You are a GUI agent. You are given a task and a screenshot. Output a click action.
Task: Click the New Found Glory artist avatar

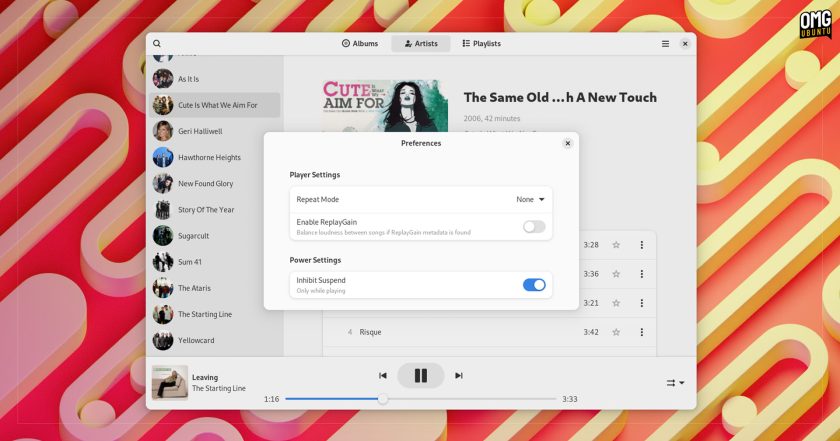(163, 183)
